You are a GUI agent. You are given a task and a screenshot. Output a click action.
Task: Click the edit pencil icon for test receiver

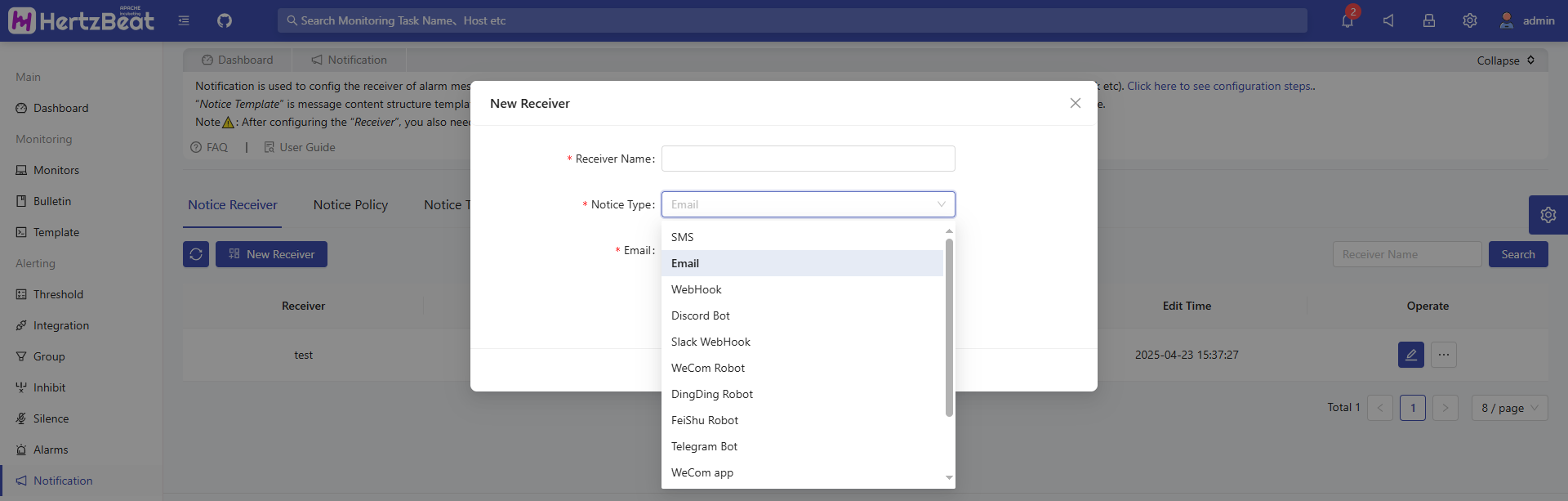point(1410,355)
